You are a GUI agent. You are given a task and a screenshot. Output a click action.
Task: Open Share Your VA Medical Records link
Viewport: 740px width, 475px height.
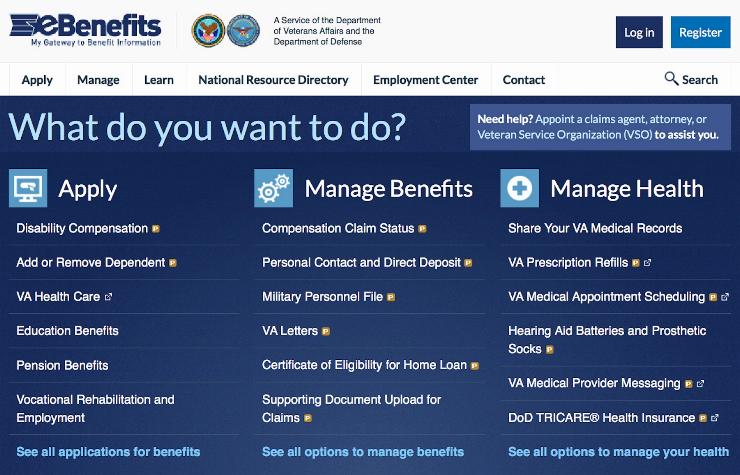(x=595, y=229)
